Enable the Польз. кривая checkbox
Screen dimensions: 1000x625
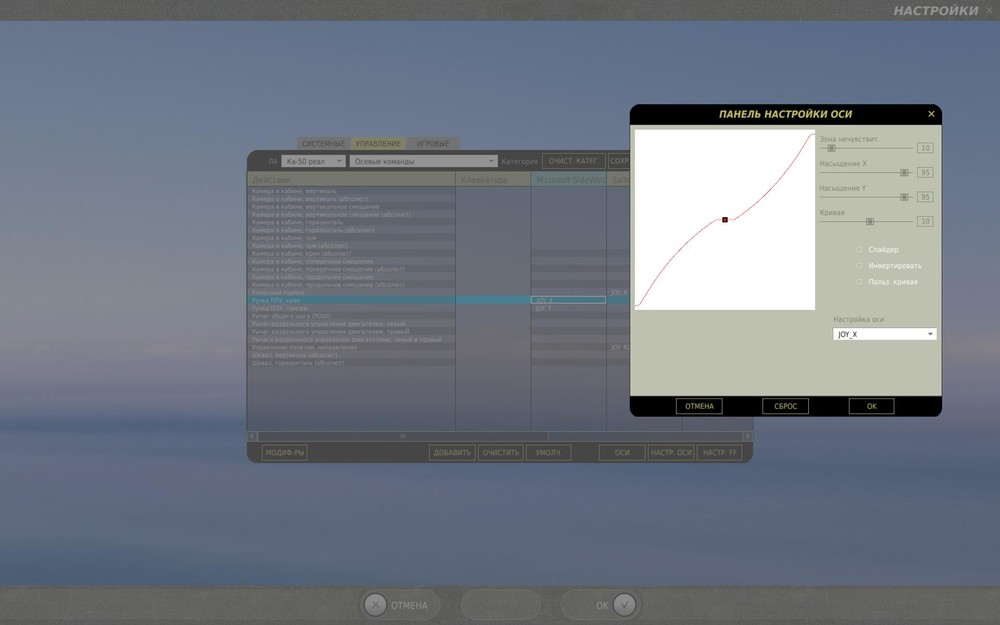[x=859, y=281]
